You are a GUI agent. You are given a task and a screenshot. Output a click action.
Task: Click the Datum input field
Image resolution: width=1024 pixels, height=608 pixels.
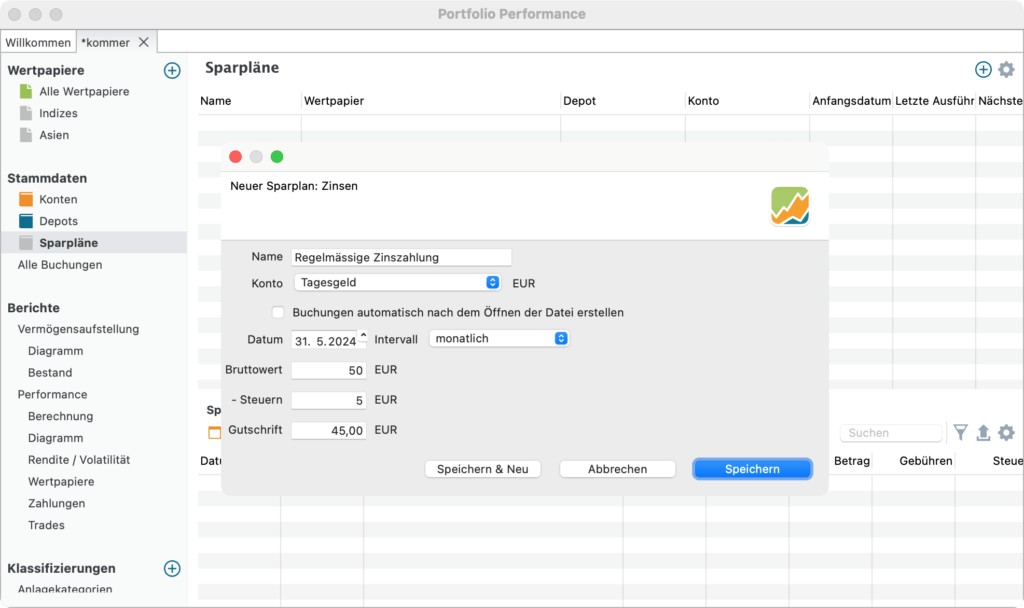tap(325, 341)
